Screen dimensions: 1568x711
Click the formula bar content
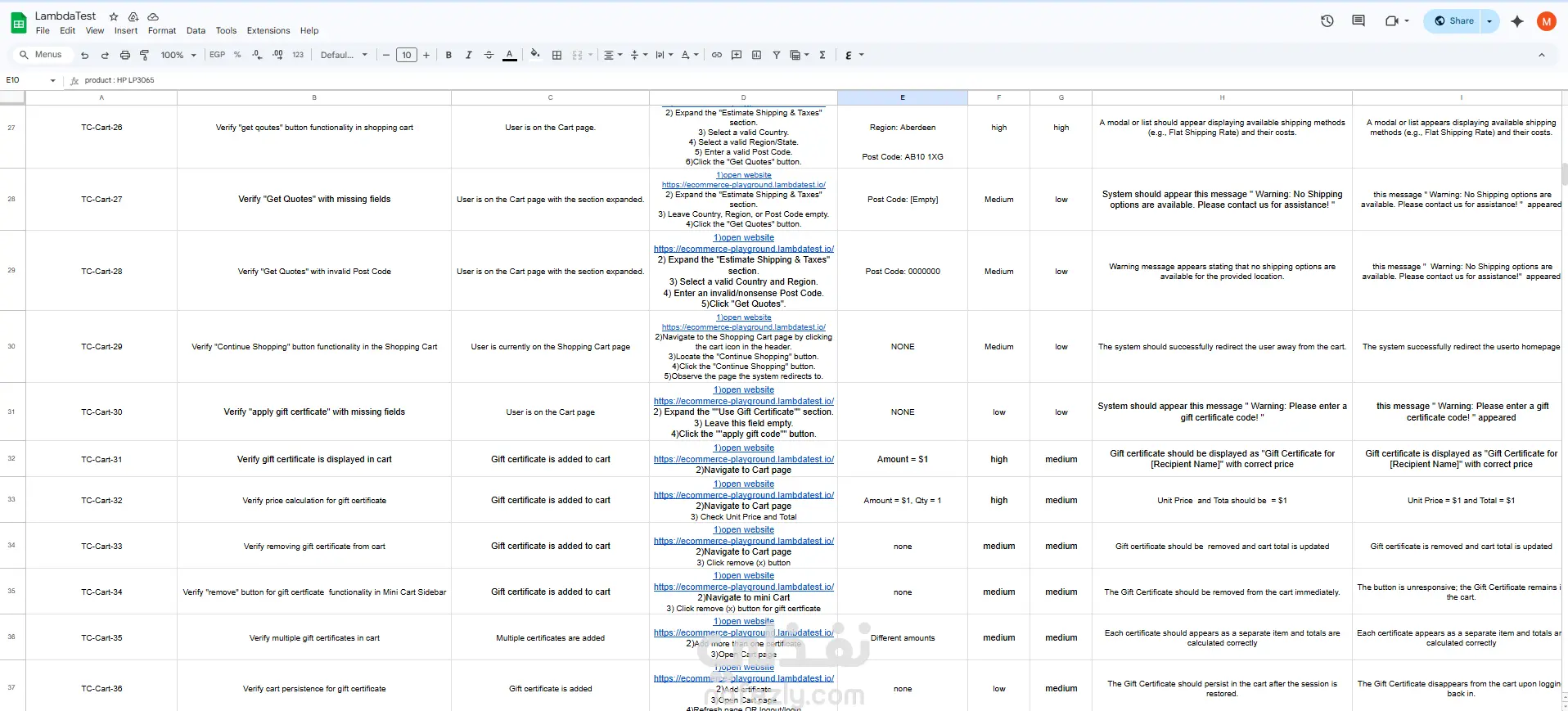point(119,80)
